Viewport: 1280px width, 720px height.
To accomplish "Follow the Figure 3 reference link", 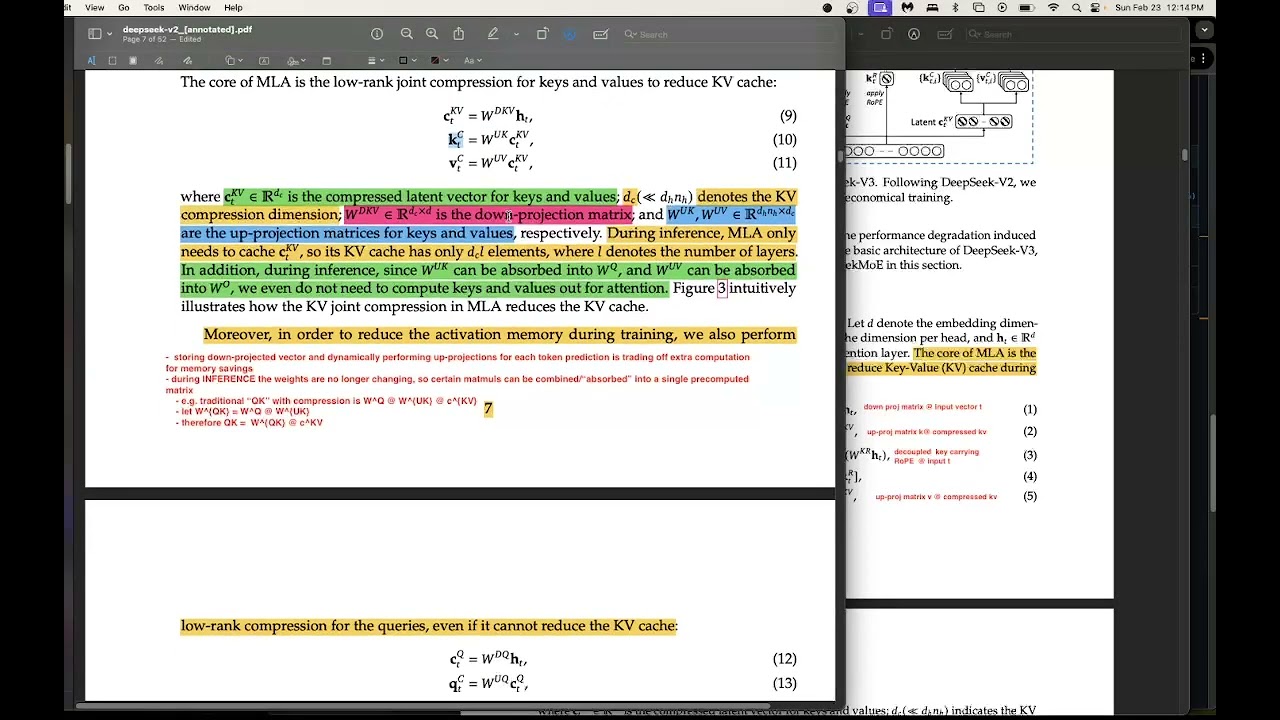I will click(721, 288).
